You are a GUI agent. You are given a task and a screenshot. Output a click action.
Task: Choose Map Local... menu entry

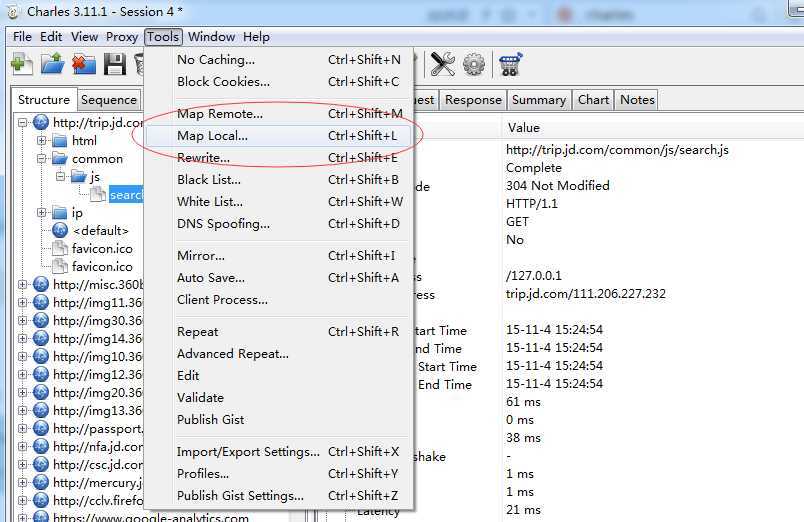(x=279, y=136)
